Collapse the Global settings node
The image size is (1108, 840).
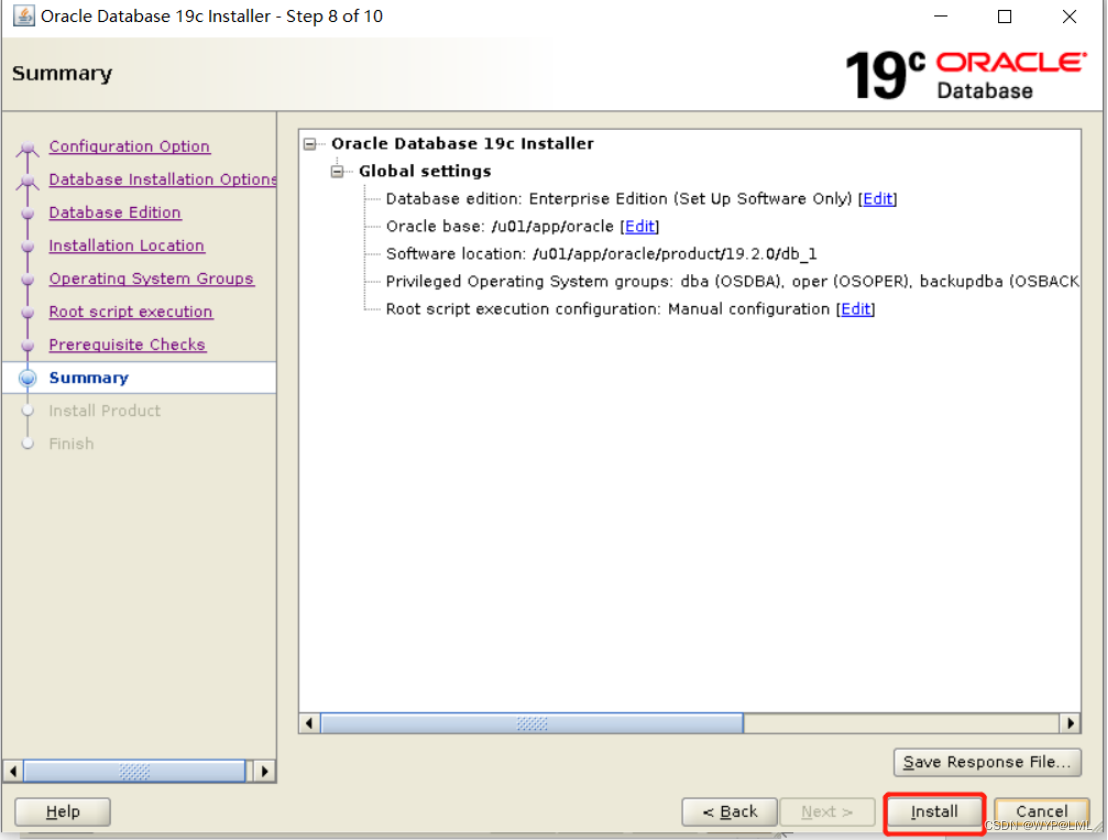[x=337, y=172]
